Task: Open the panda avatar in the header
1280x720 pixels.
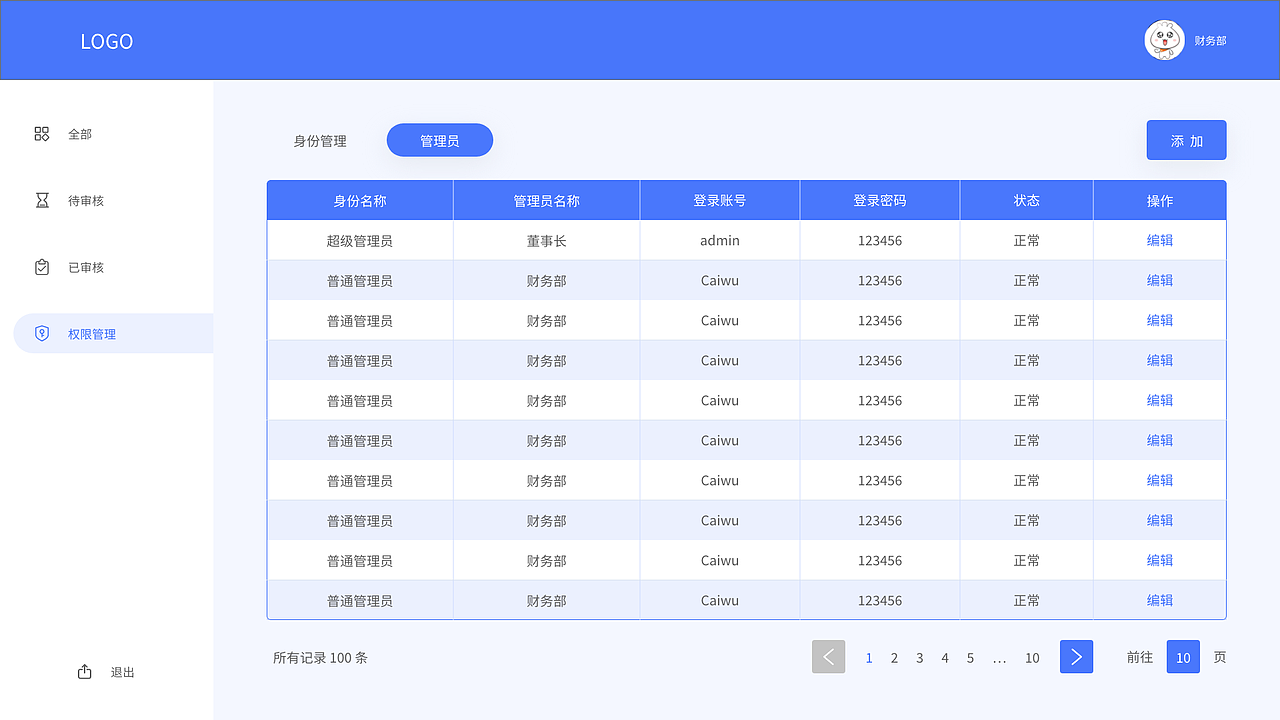Action: [1164, 40]
